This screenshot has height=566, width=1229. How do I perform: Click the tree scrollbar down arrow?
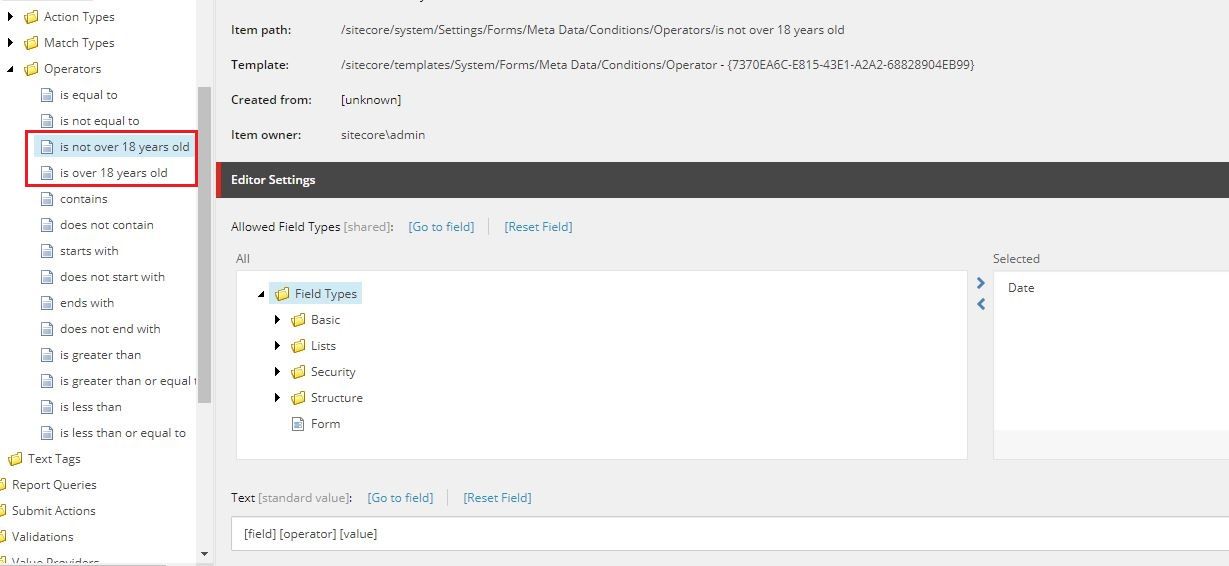click(x=204, y=553)
